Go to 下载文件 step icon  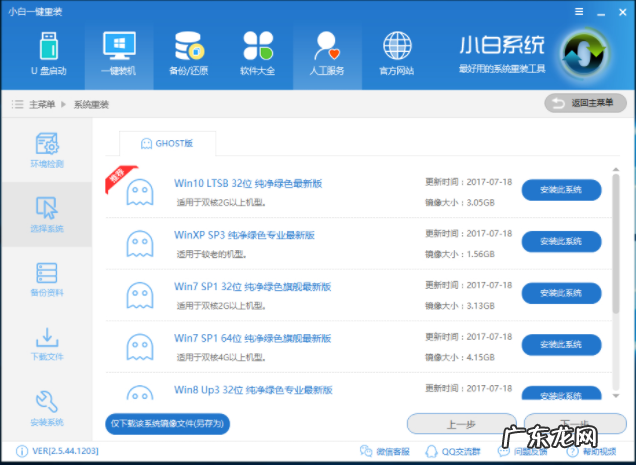47,337
